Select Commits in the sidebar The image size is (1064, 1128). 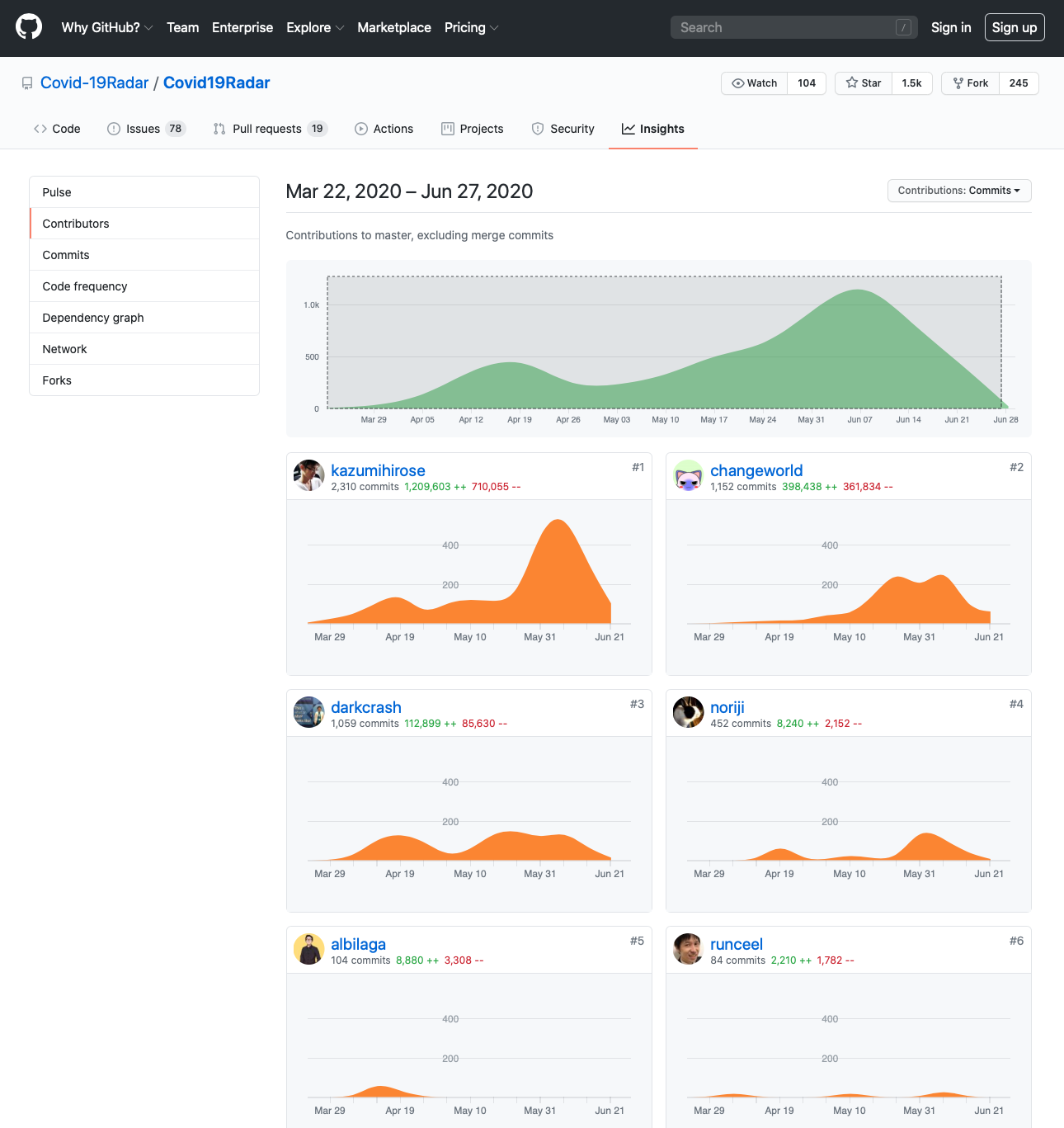144,255
